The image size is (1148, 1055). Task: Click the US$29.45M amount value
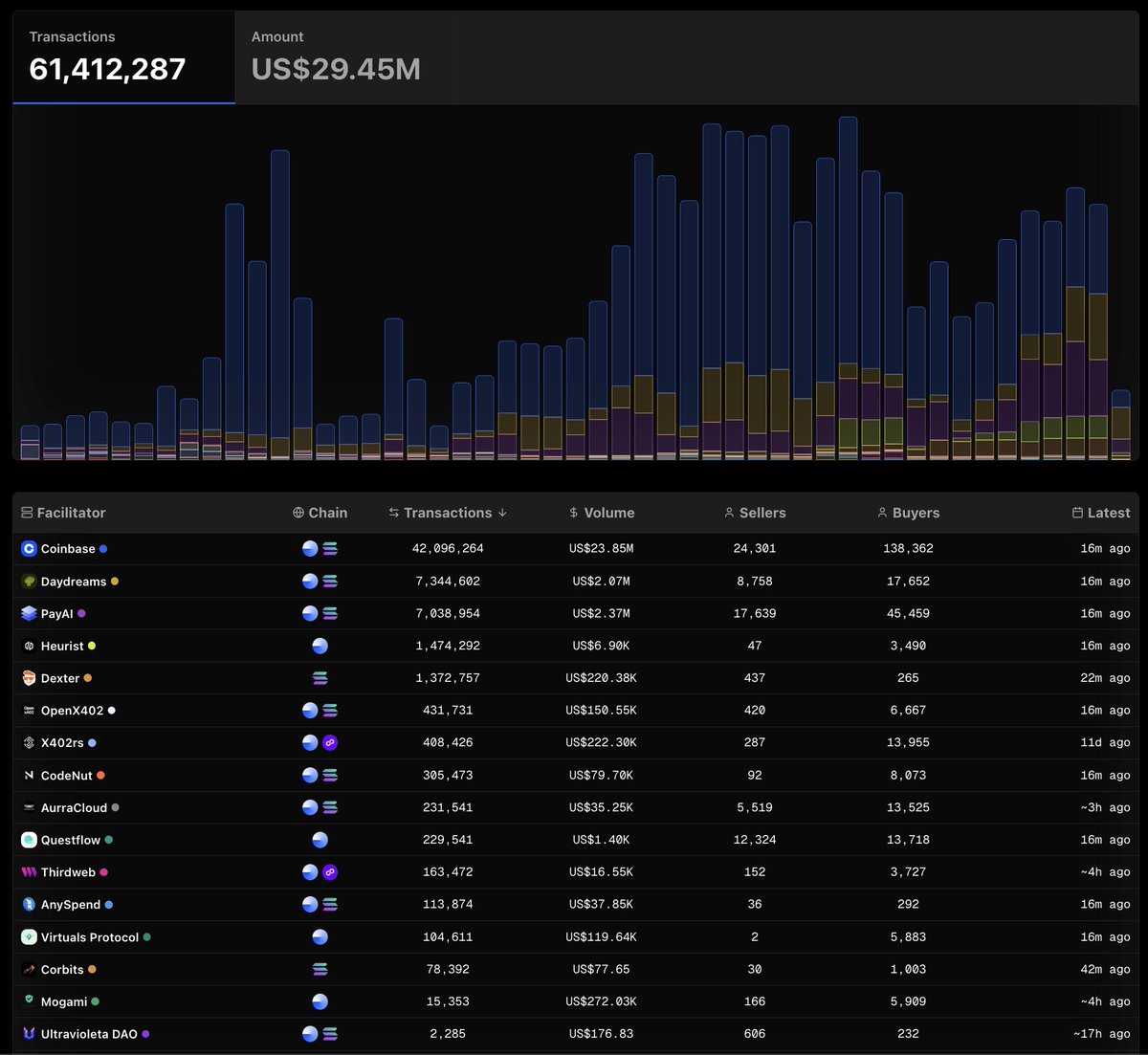(336, 69)
